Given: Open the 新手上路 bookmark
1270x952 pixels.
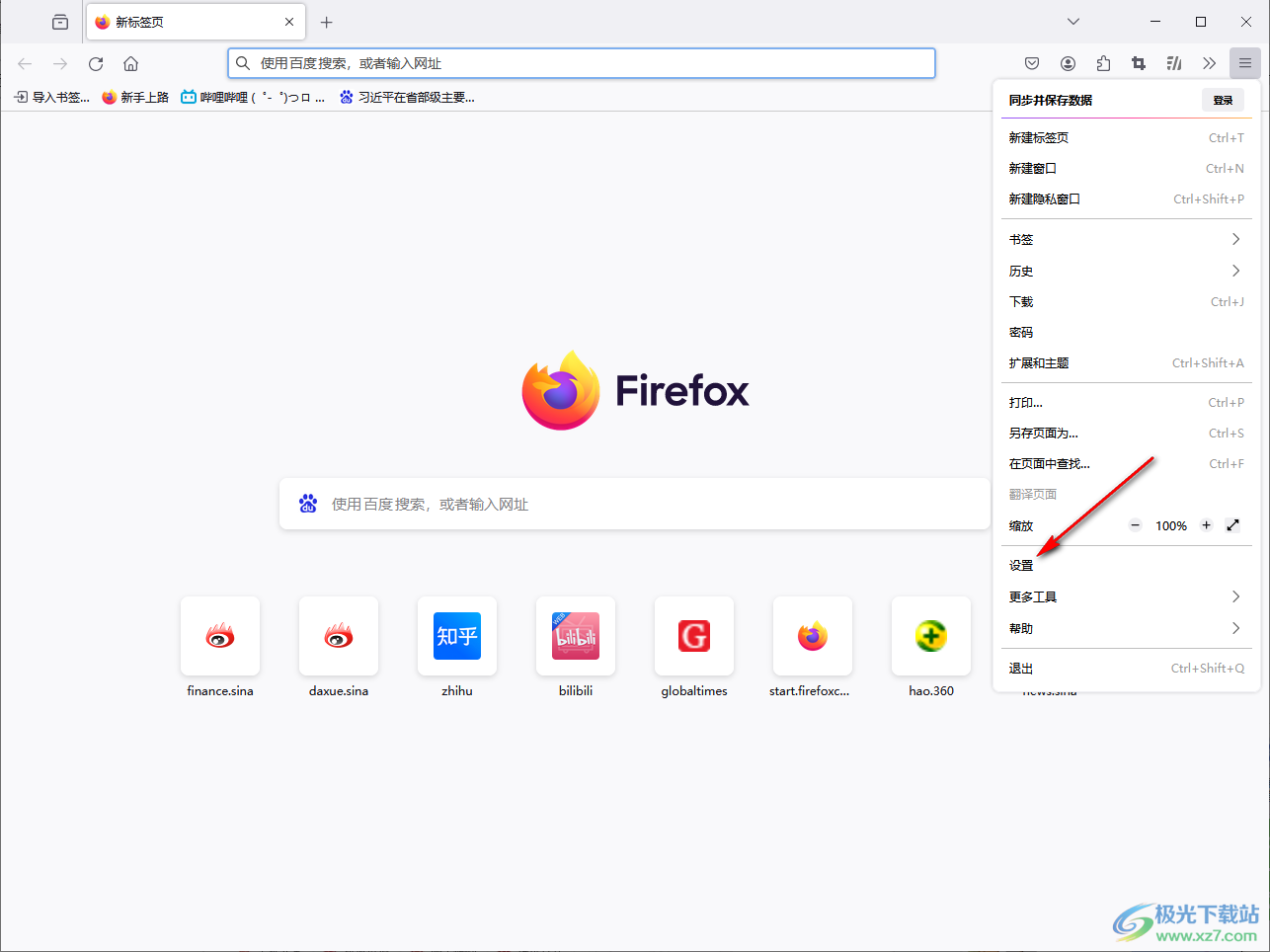Looking at the screenshot, I should click(135, 97).
